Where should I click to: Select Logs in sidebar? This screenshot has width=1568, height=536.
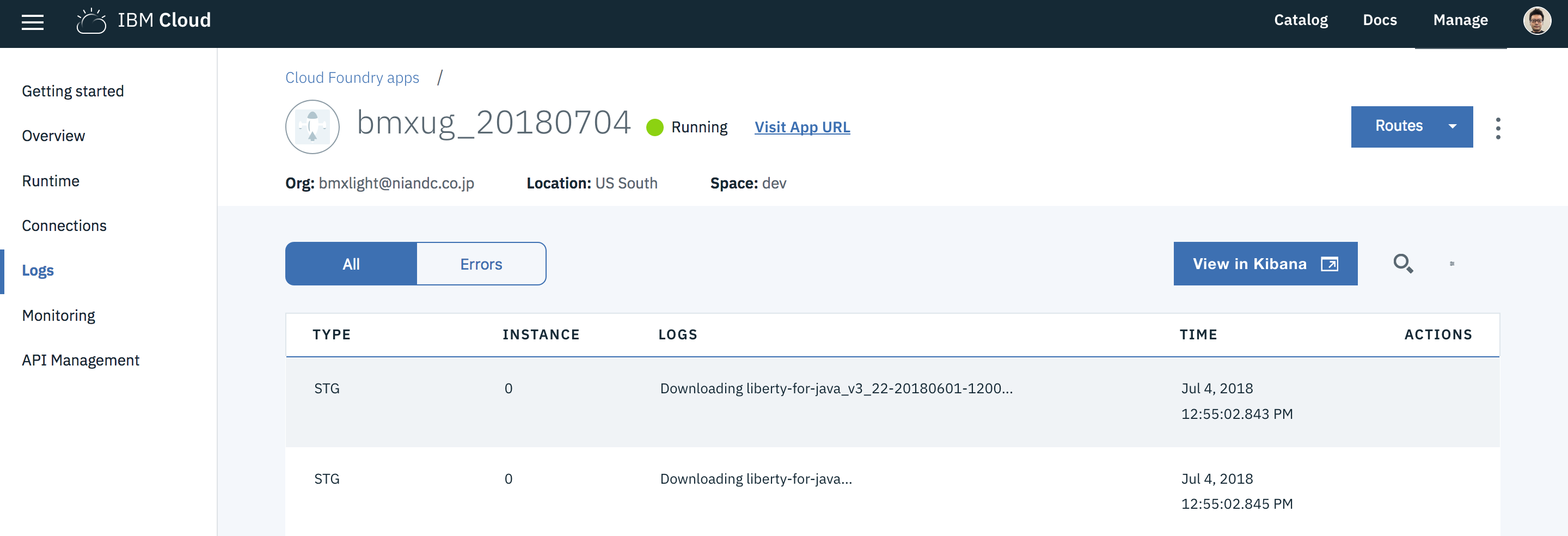(38, 270)
